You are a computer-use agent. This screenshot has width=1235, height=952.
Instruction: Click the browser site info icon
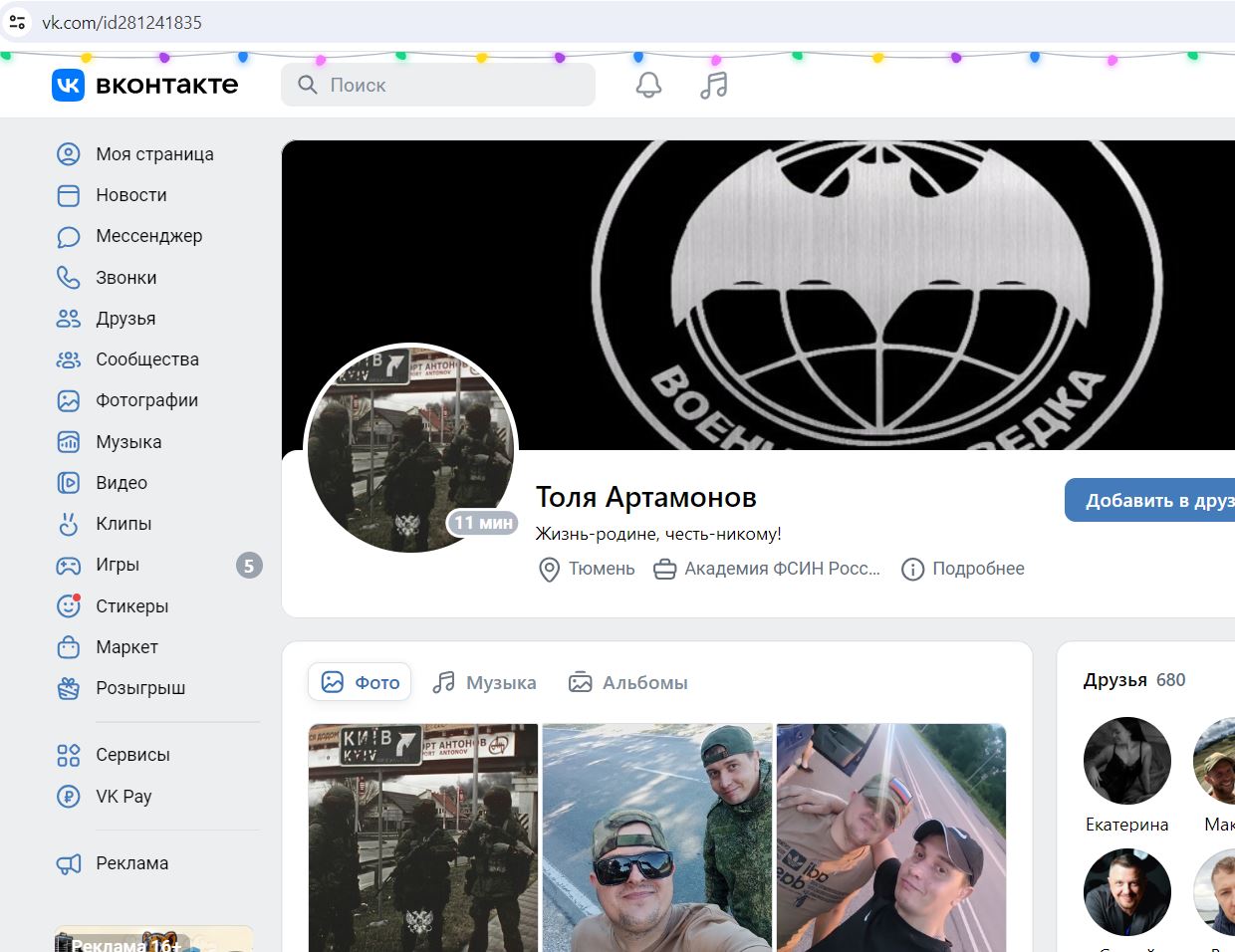17,22
